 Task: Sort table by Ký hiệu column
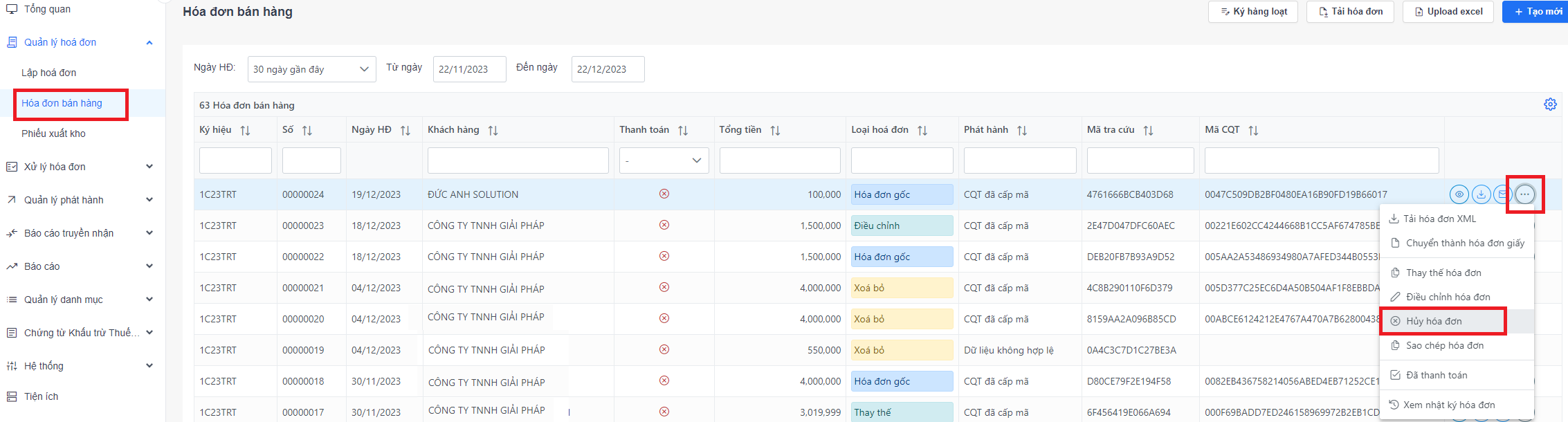coord(245,130)
